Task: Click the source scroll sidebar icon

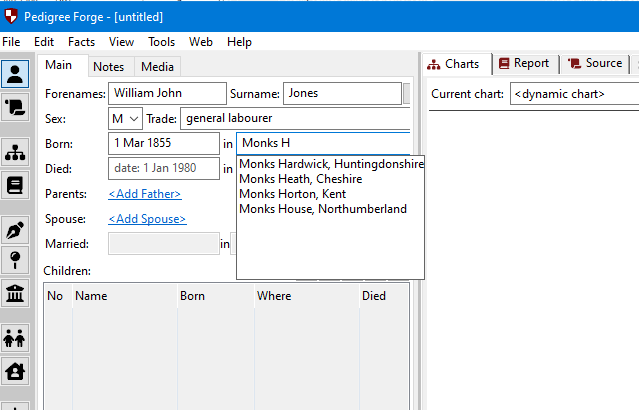Action: click(16, 105)
